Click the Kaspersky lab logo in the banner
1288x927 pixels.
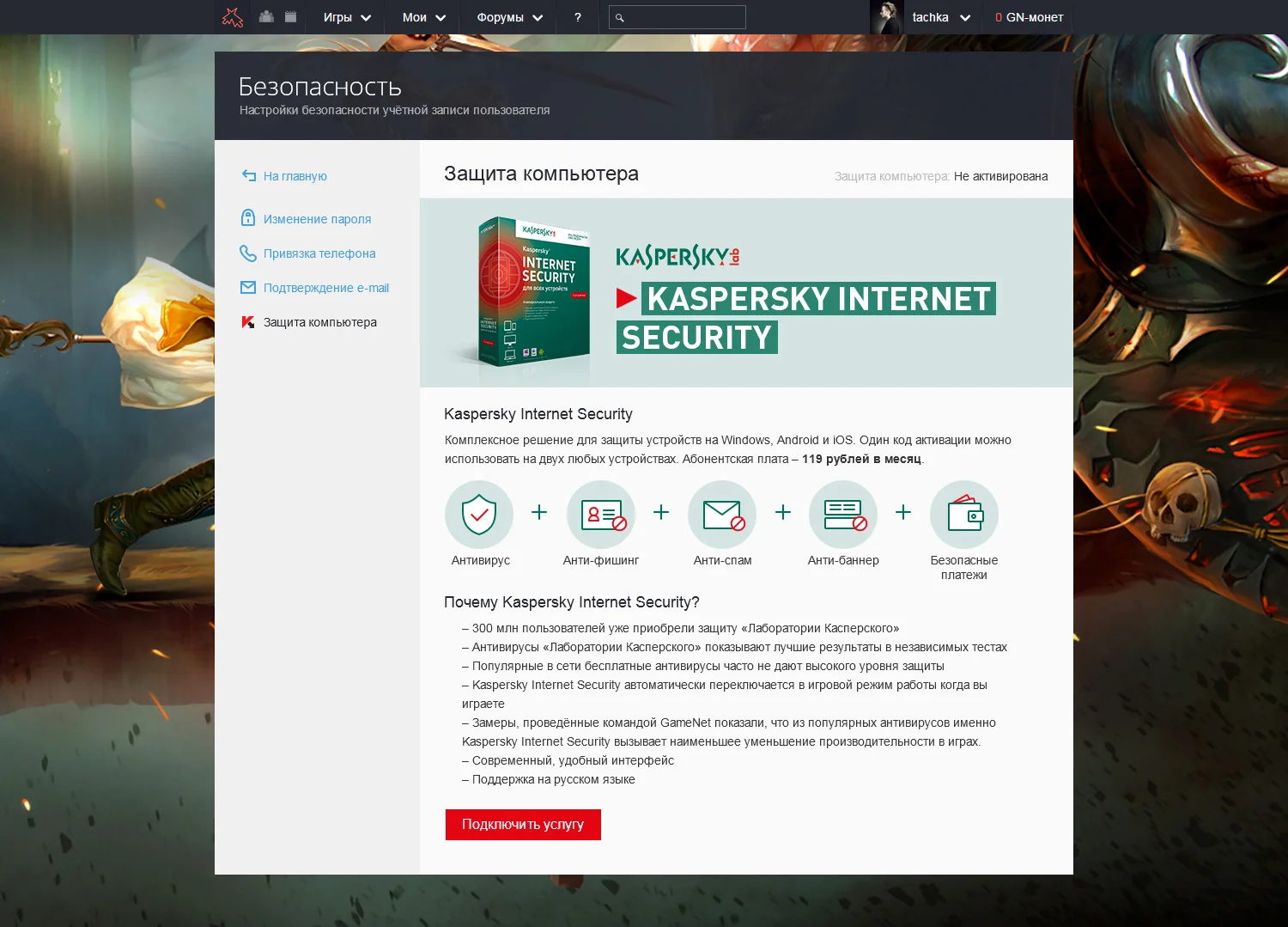[x=677, y=257]
